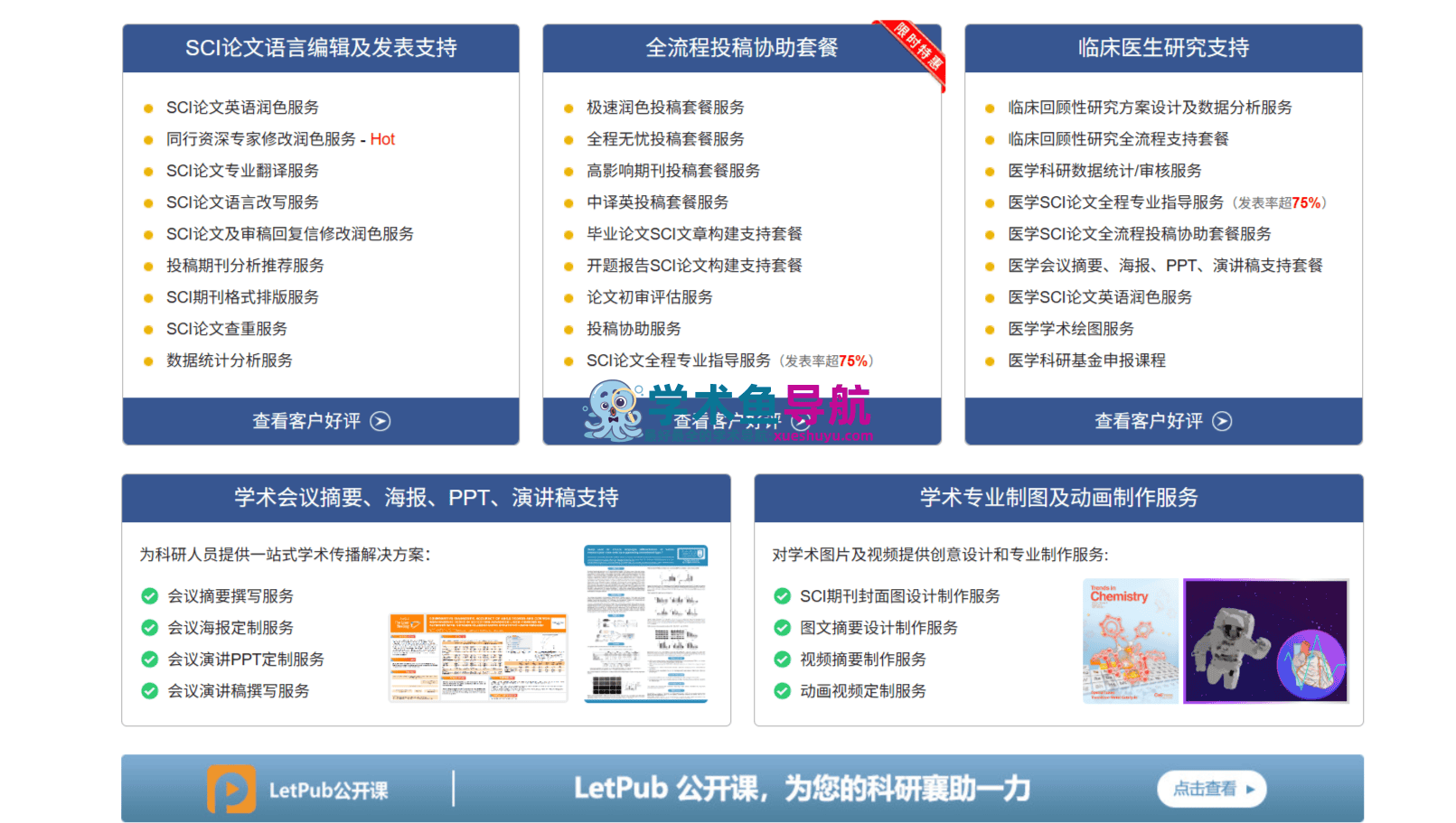This screenshot has height=823, width=1456.
Task: Open SCI论文英语润色服务 link
Action: click(242, 108)
